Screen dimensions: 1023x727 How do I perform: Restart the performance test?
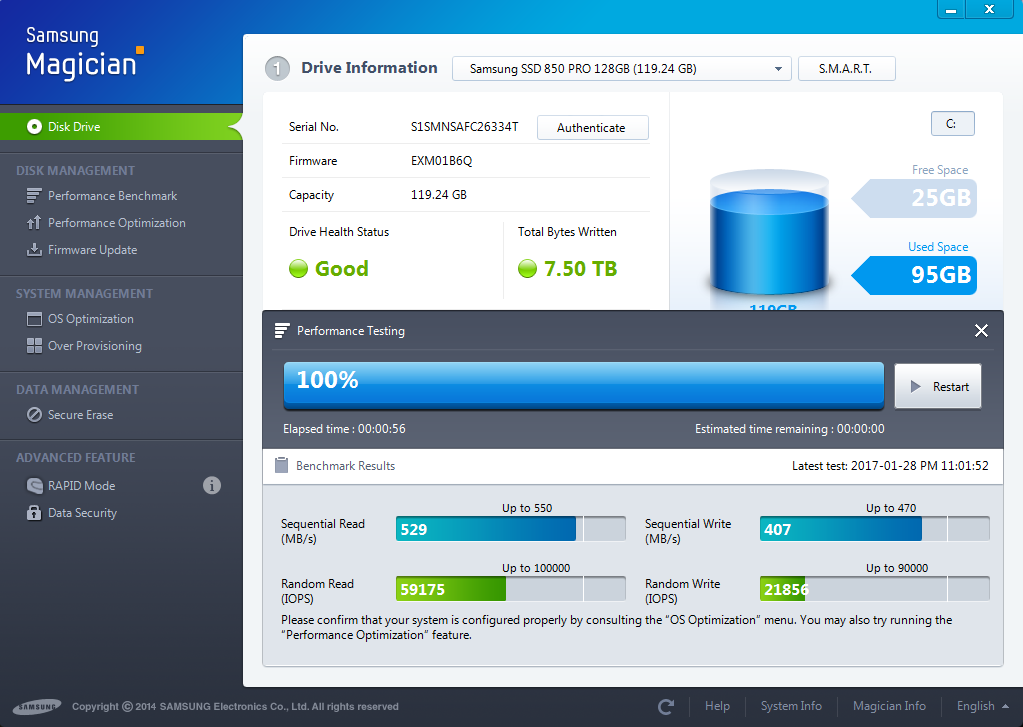pos(938,386)
